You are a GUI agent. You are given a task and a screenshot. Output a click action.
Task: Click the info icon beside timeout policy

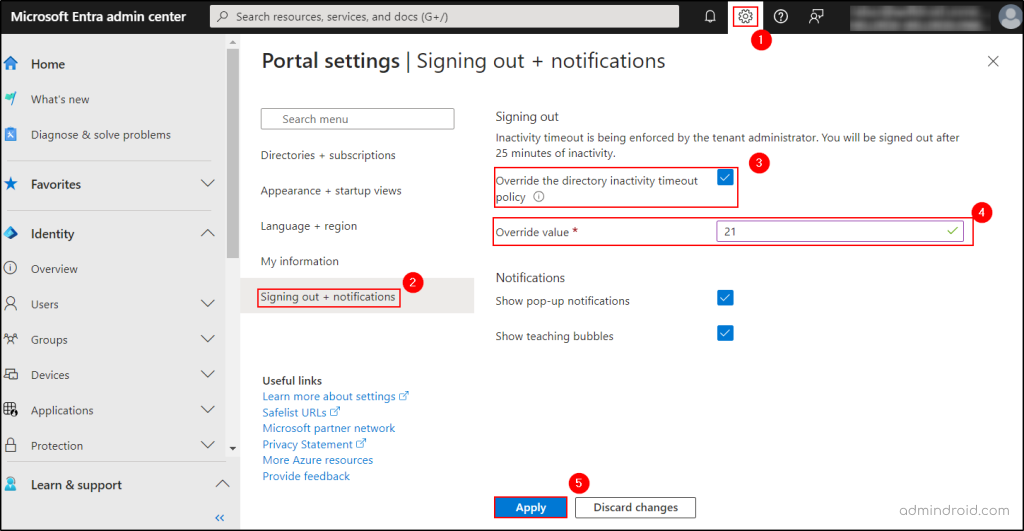(539, 197)
